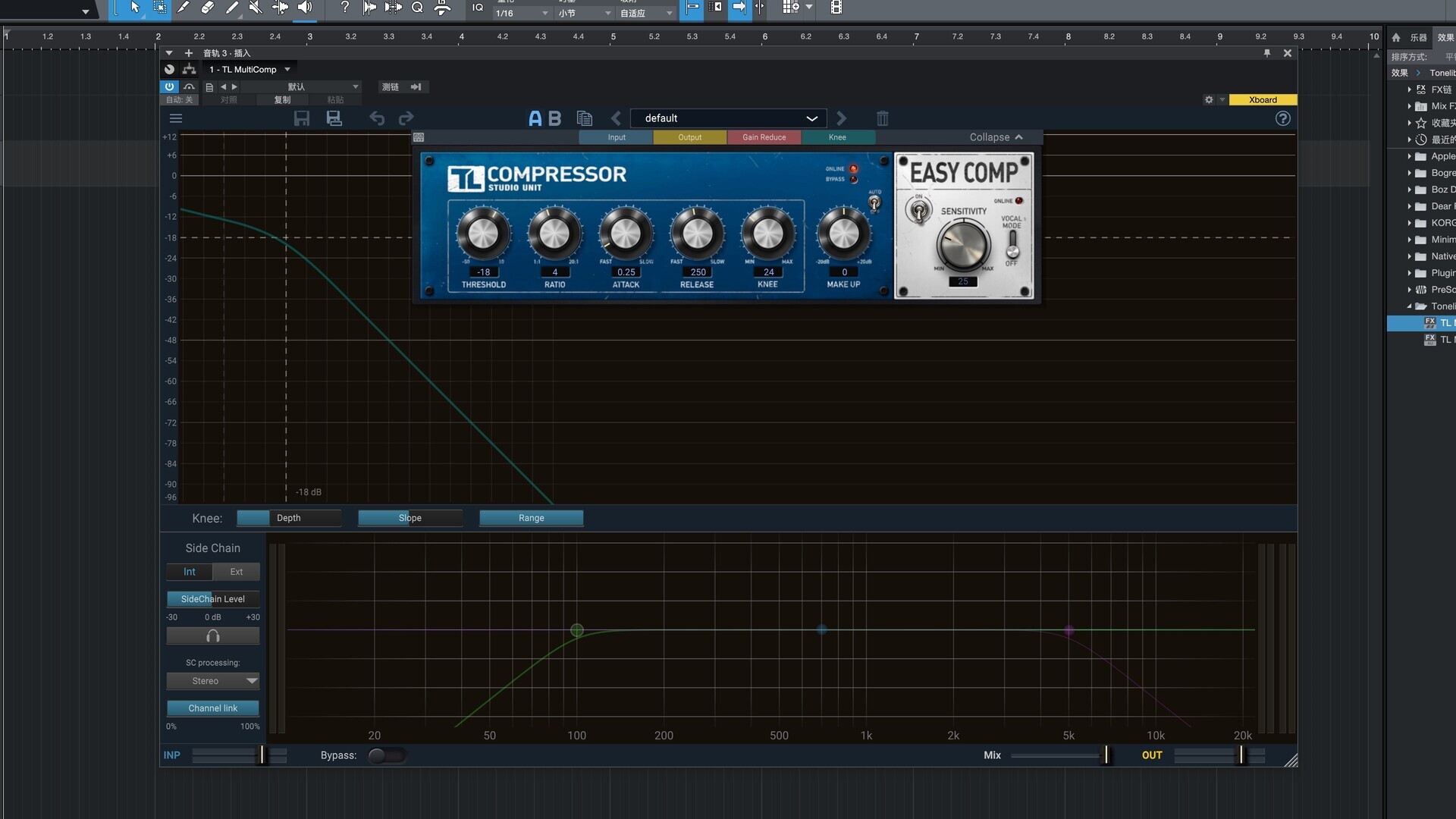
Task: Toggle the Bypass switch
Action: point(386,755)
